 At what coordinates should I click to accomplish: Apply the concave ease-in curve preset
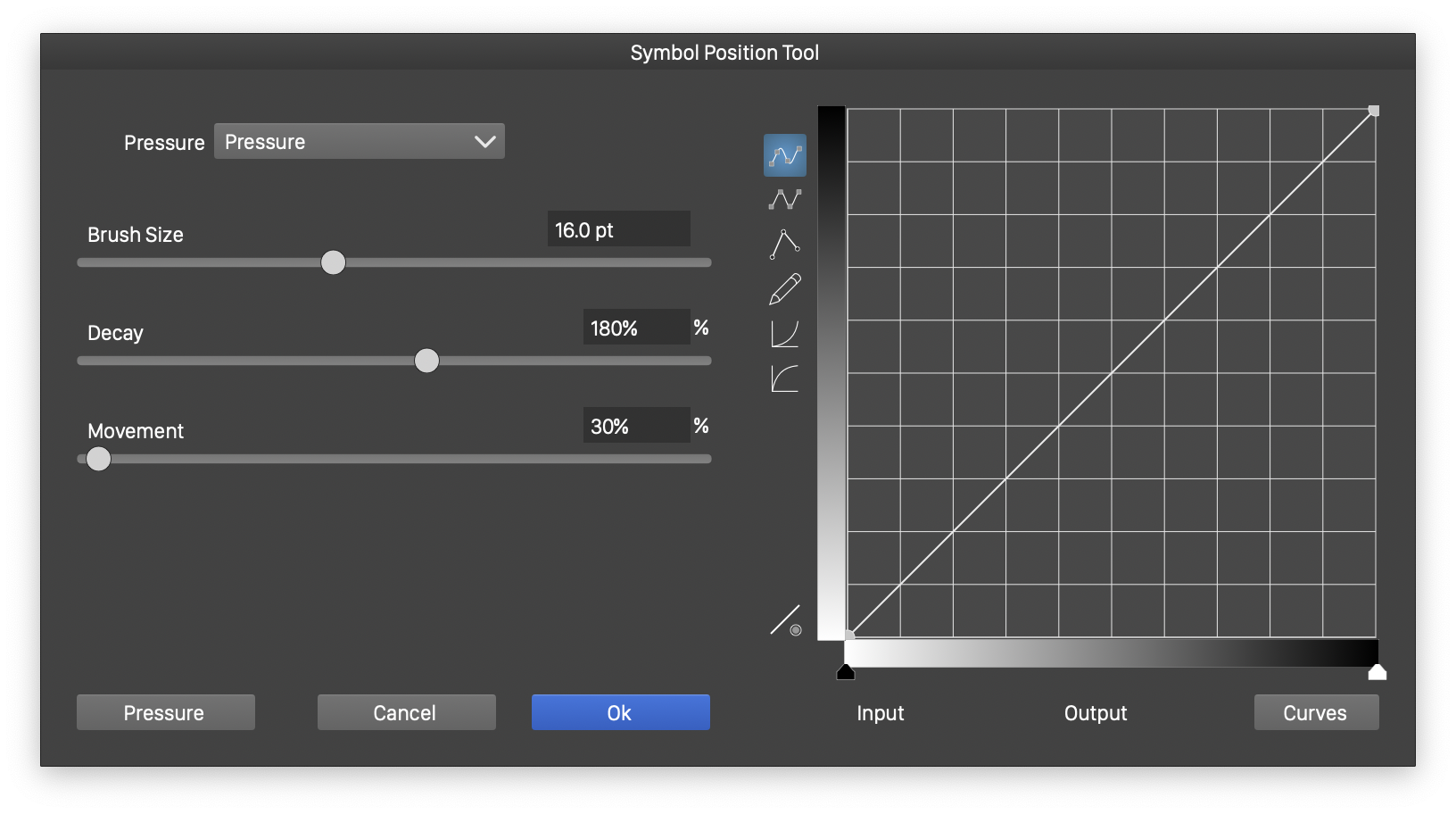(x=785, y=334)
